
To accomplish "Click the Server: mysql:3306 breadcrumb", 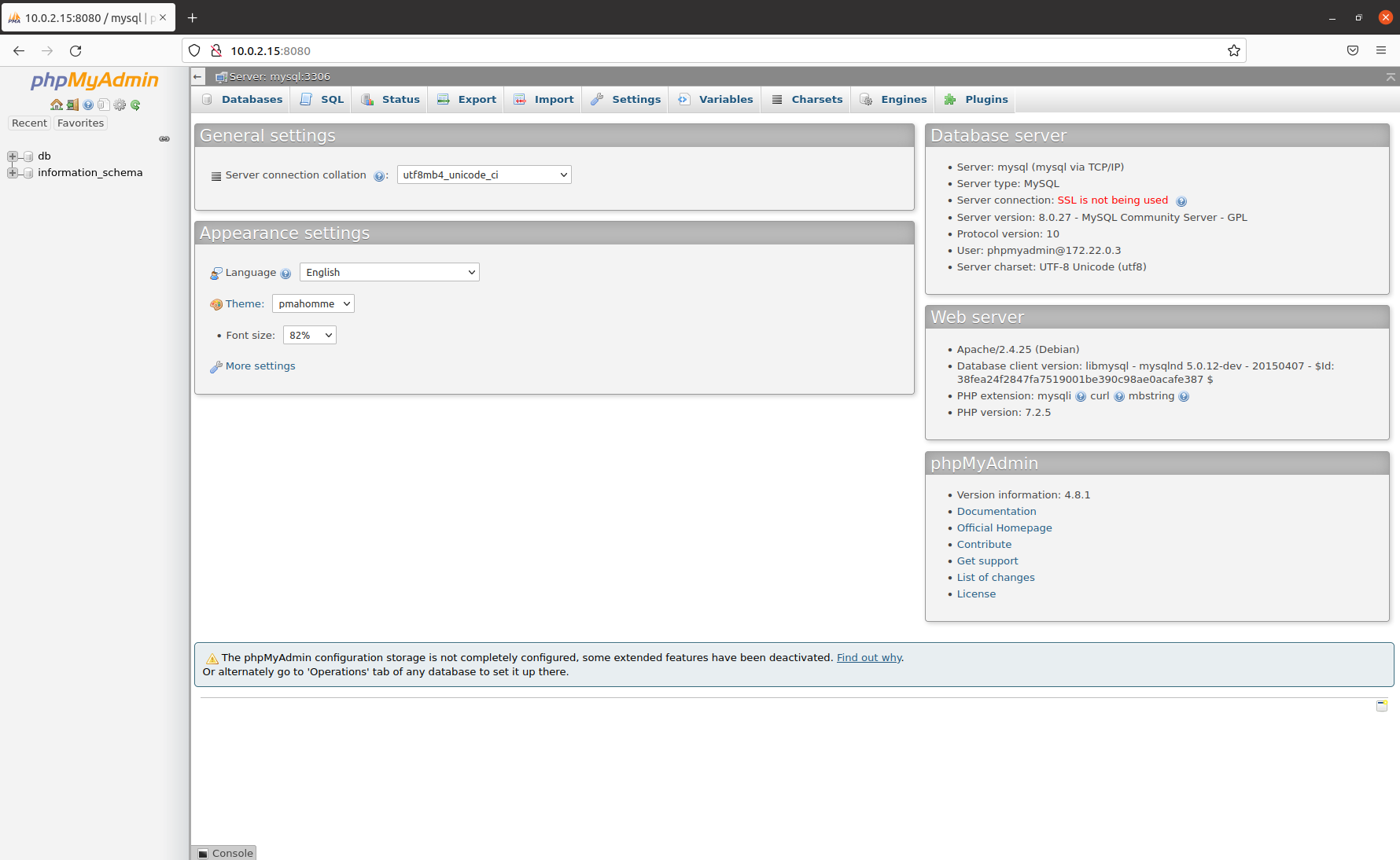I will tap(279, 76).
